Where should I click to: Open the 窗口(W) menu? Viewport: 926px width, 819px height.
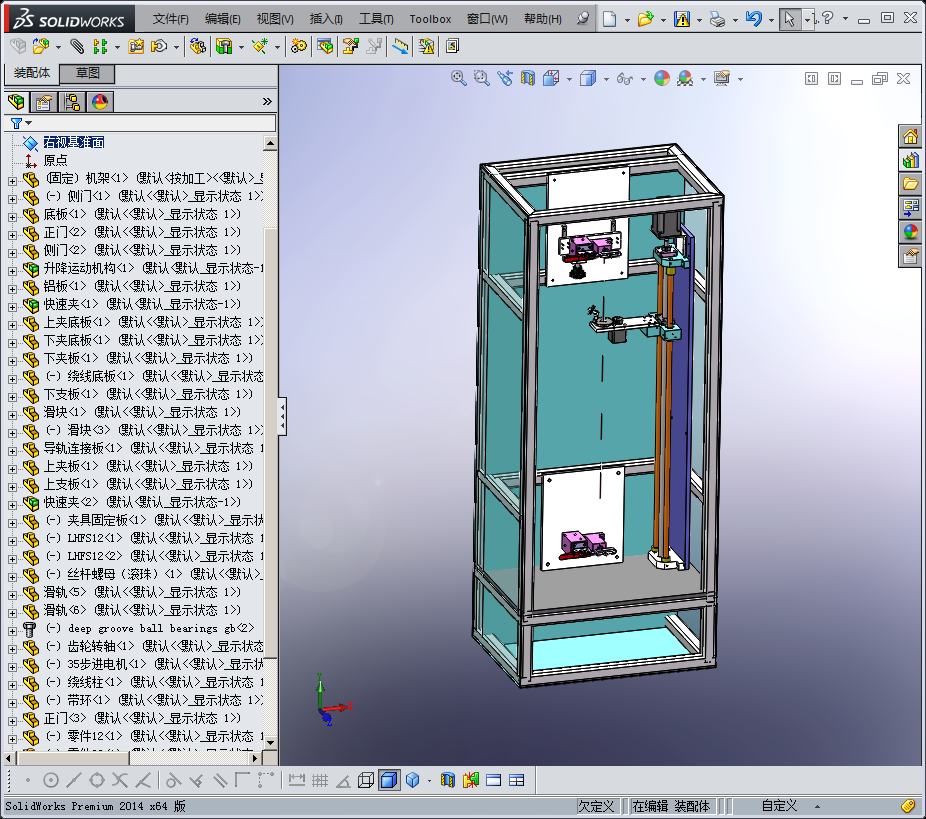[x=487, y=19]
